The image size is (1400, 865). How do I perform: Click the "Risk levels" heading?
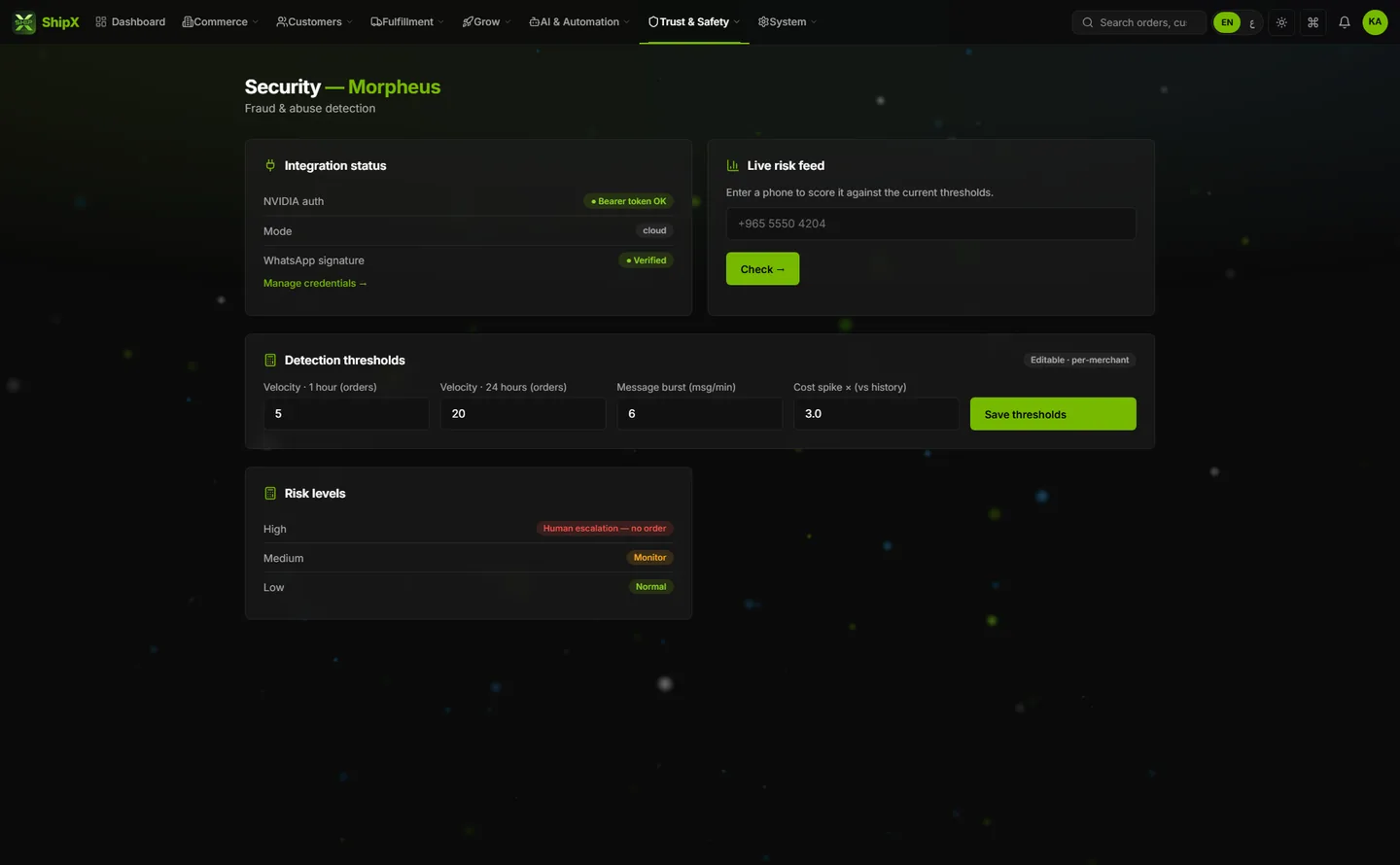tap(315, 494)
